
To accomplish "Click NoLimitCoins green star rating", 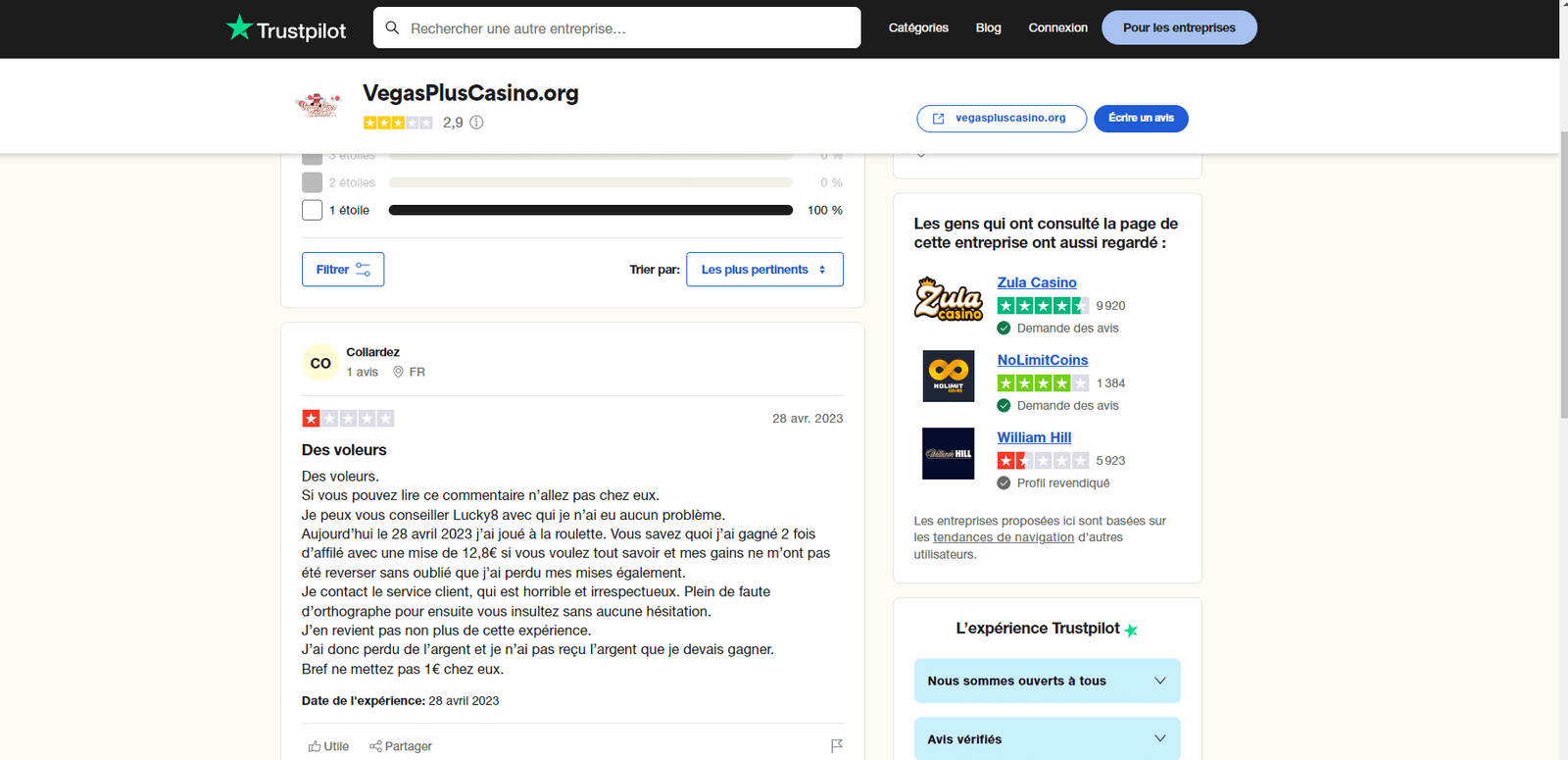I will (1043, 383).
